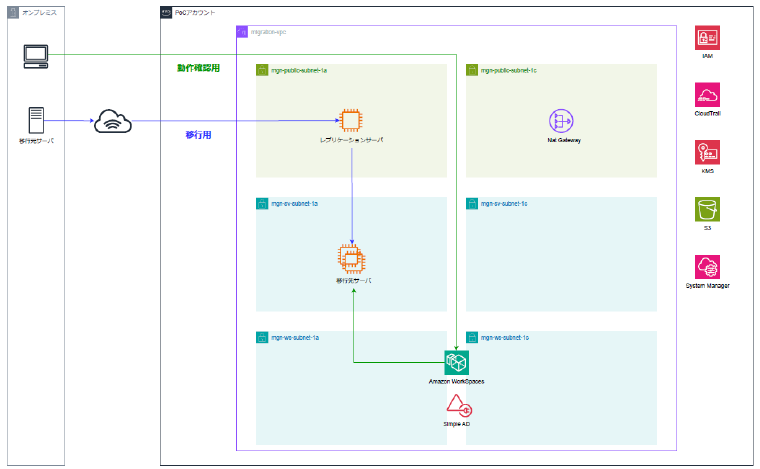Click the System Manager icon
The height and width of the screenshot is (469, 760).
[707, 266]
